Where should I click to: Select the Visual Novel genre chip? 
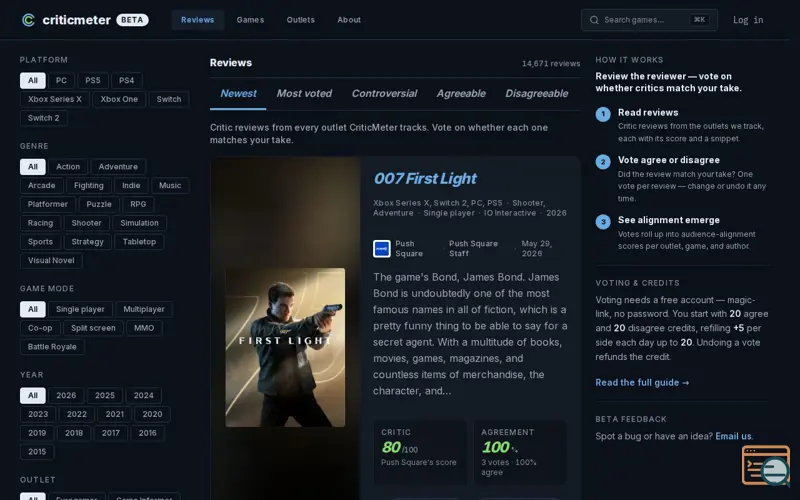click(51, 261)
